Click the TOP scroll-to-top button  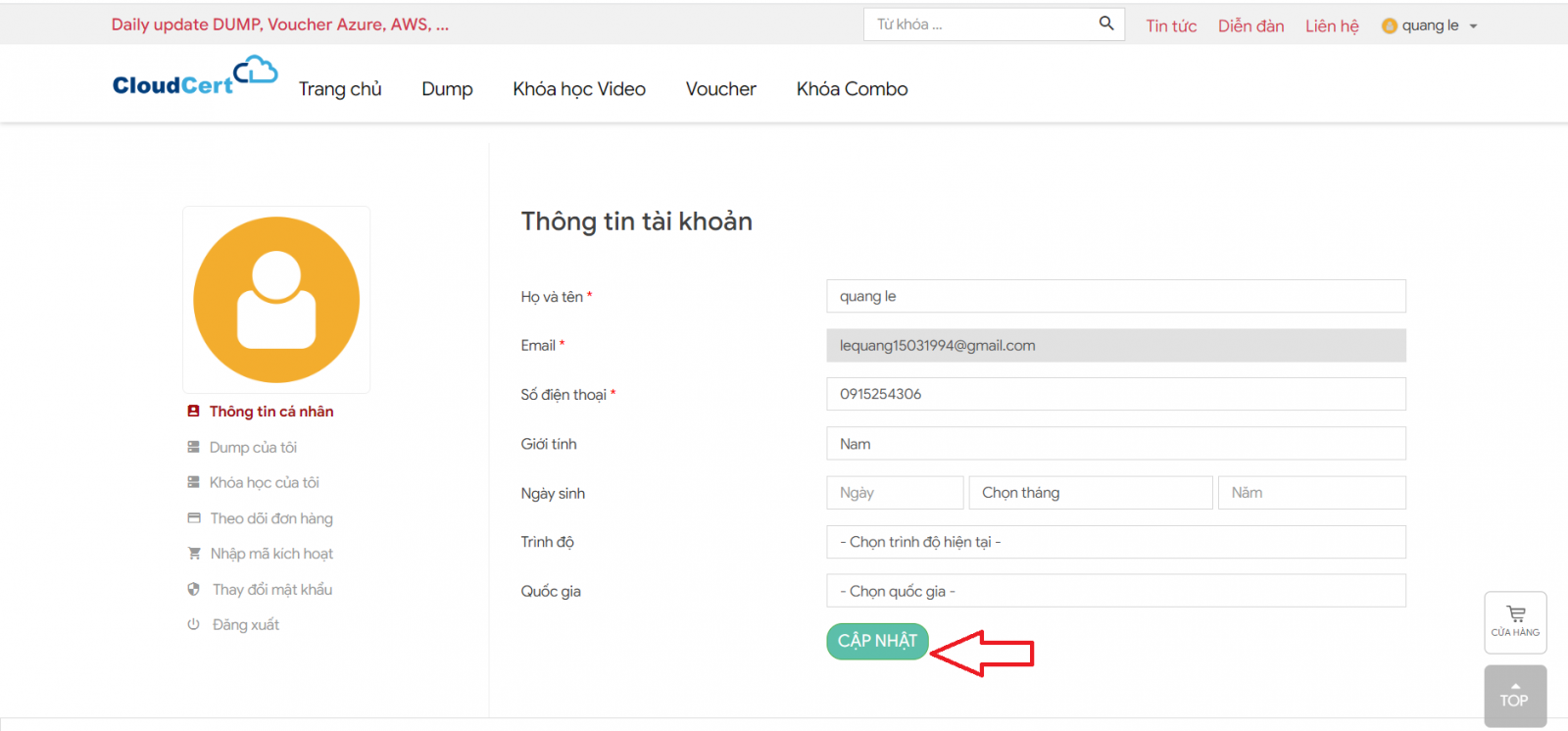pos(1515,696)
